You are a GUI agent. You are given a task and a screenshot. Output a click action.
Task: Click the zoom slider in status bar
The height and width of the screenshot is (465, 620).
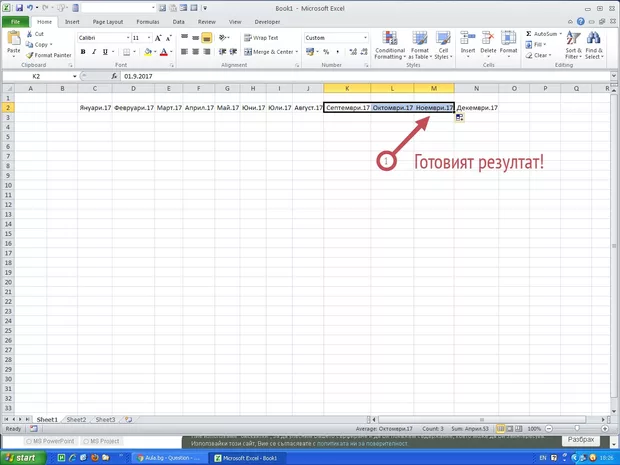tap(574, 428)
